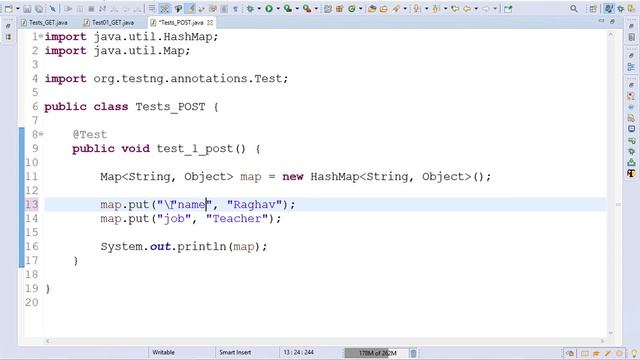The image size is (640, 360).
Task: Minimize the editor area
Action: click(601, 21)
